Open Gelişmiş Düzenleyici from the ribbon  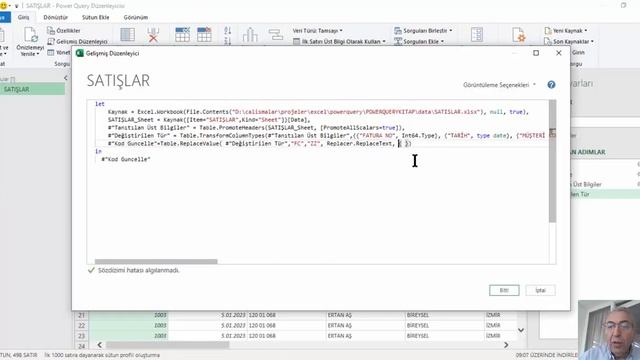(78, 41)
